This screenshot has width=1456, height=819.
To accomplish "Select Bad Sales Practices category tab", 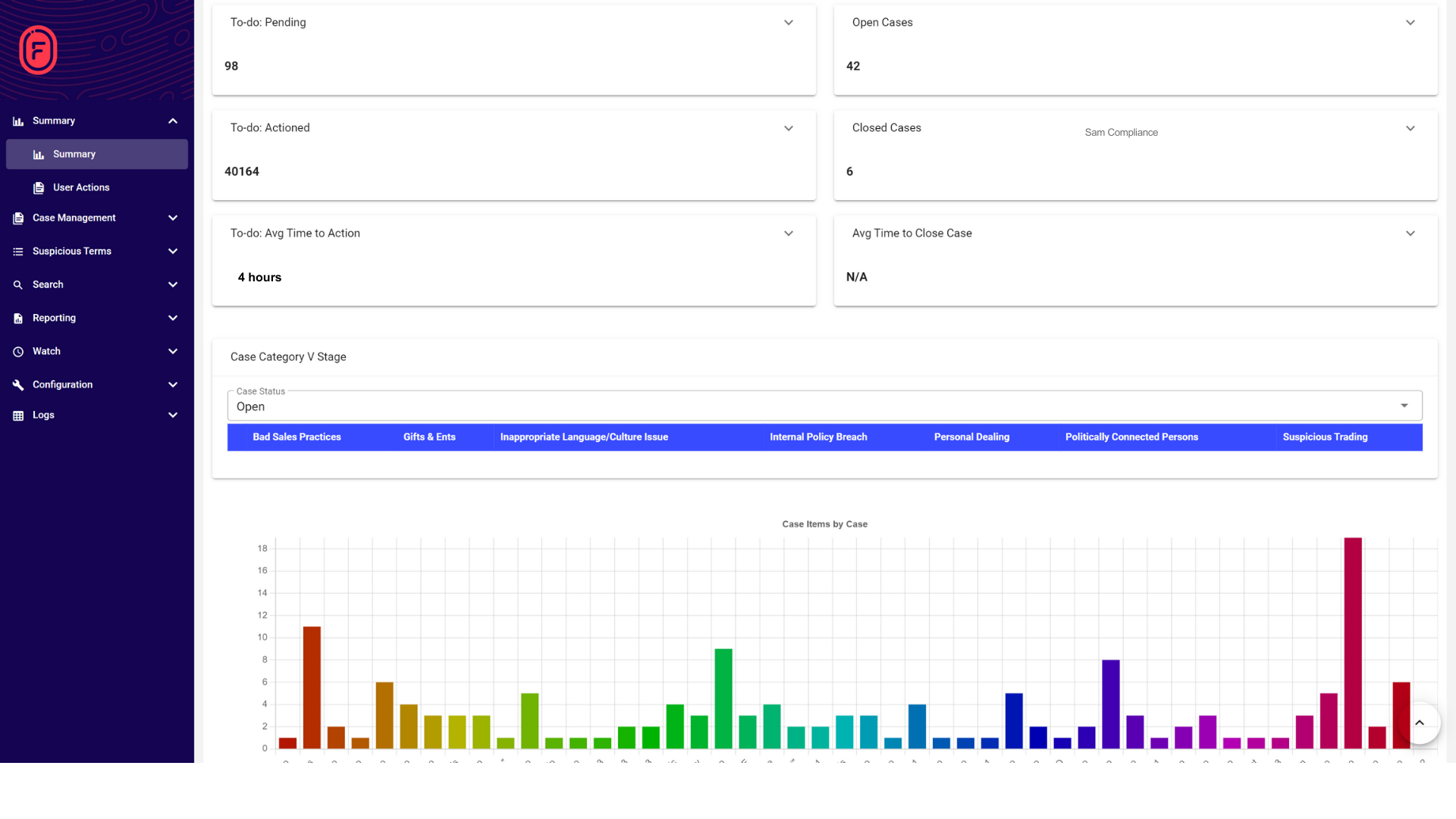I will (297, 437).
